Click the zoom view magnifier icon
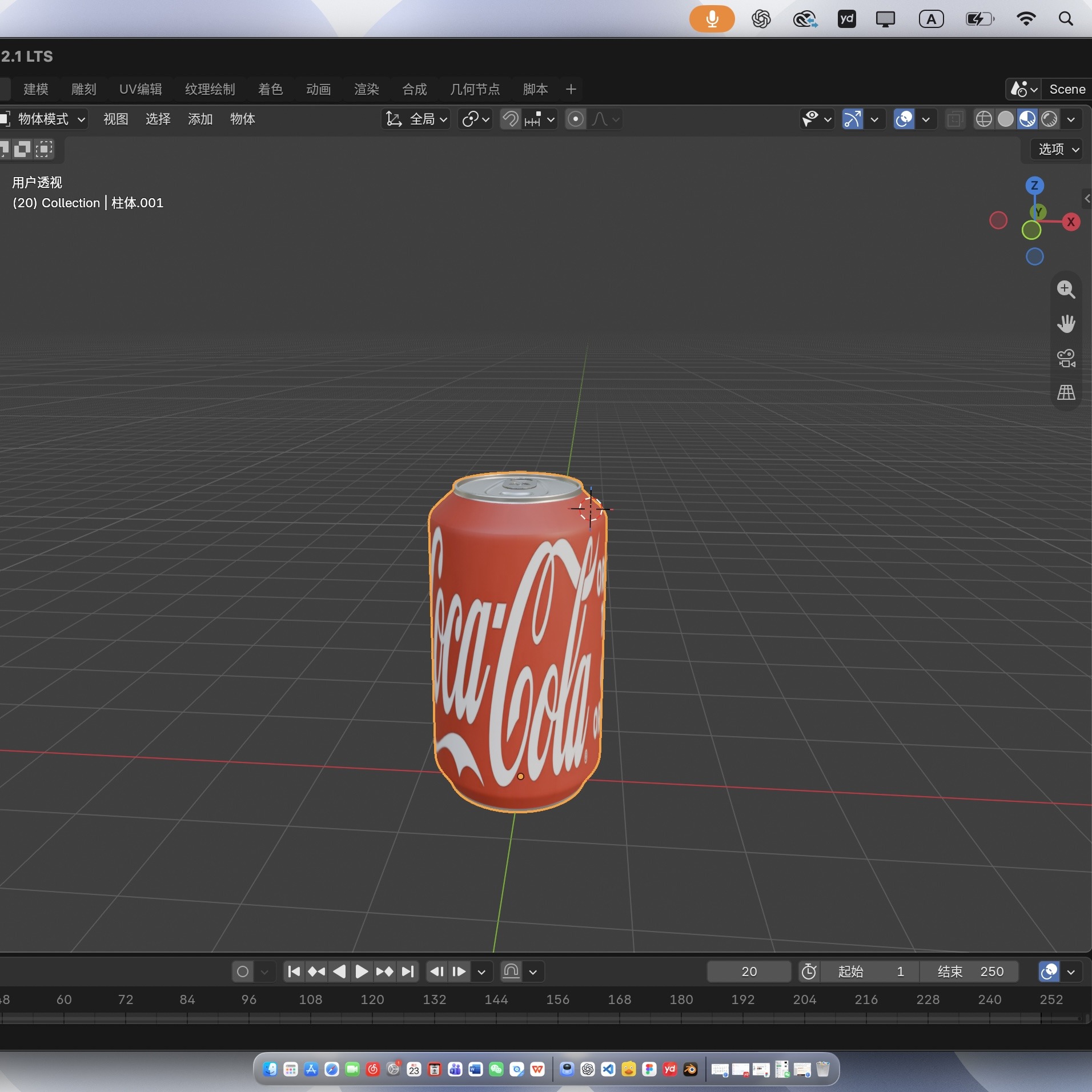1092x1092 pixels. click(1066, 290)
